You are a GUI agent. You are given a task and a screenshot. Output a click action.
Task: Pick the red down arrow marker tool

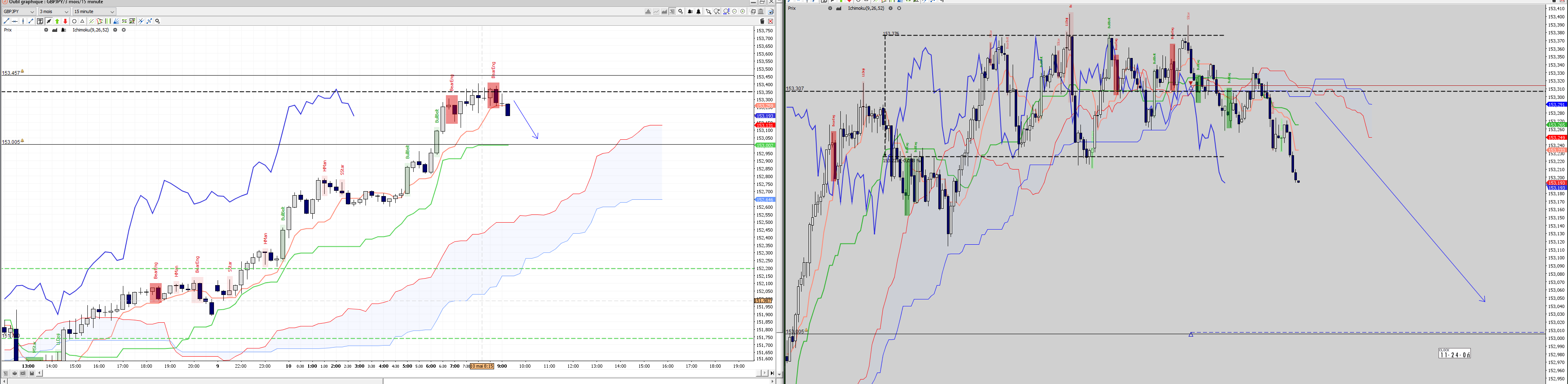65,21
